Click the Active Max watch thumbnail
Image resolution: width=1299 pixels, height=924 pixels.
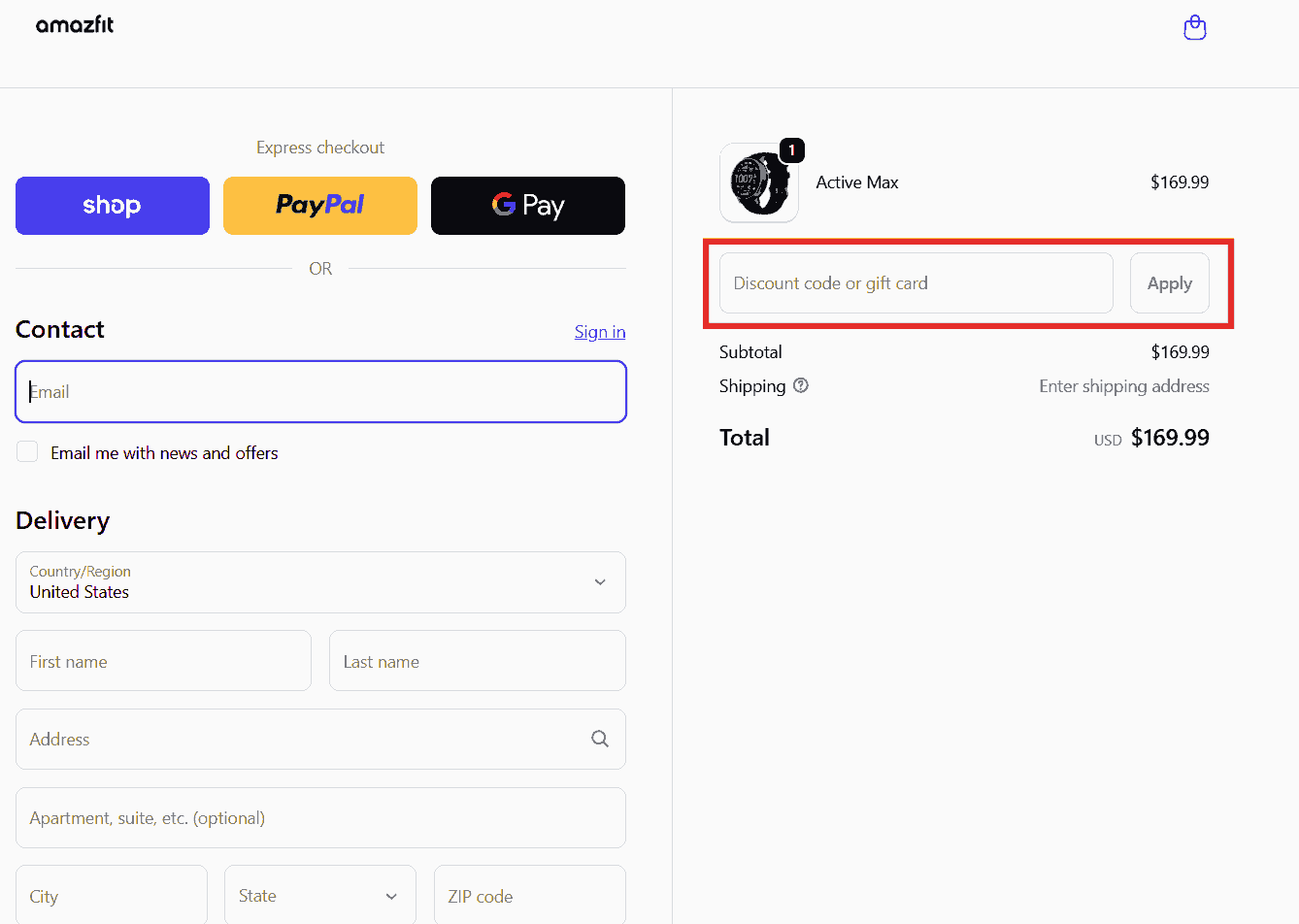pos(758,182)
